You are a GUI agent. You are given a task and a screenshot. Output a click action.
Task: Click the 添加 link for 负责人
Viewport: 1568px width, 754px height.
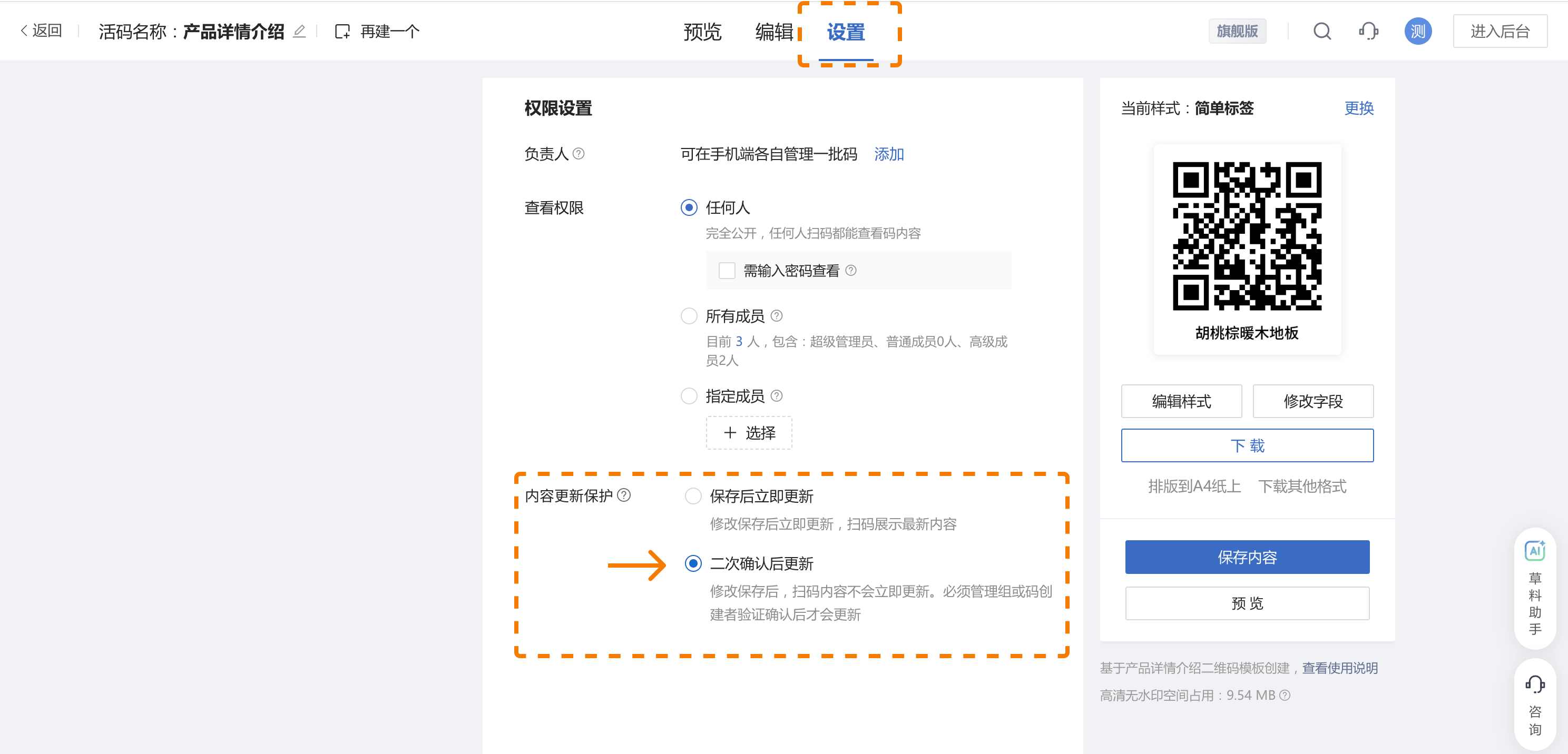[x=889, y=154]
